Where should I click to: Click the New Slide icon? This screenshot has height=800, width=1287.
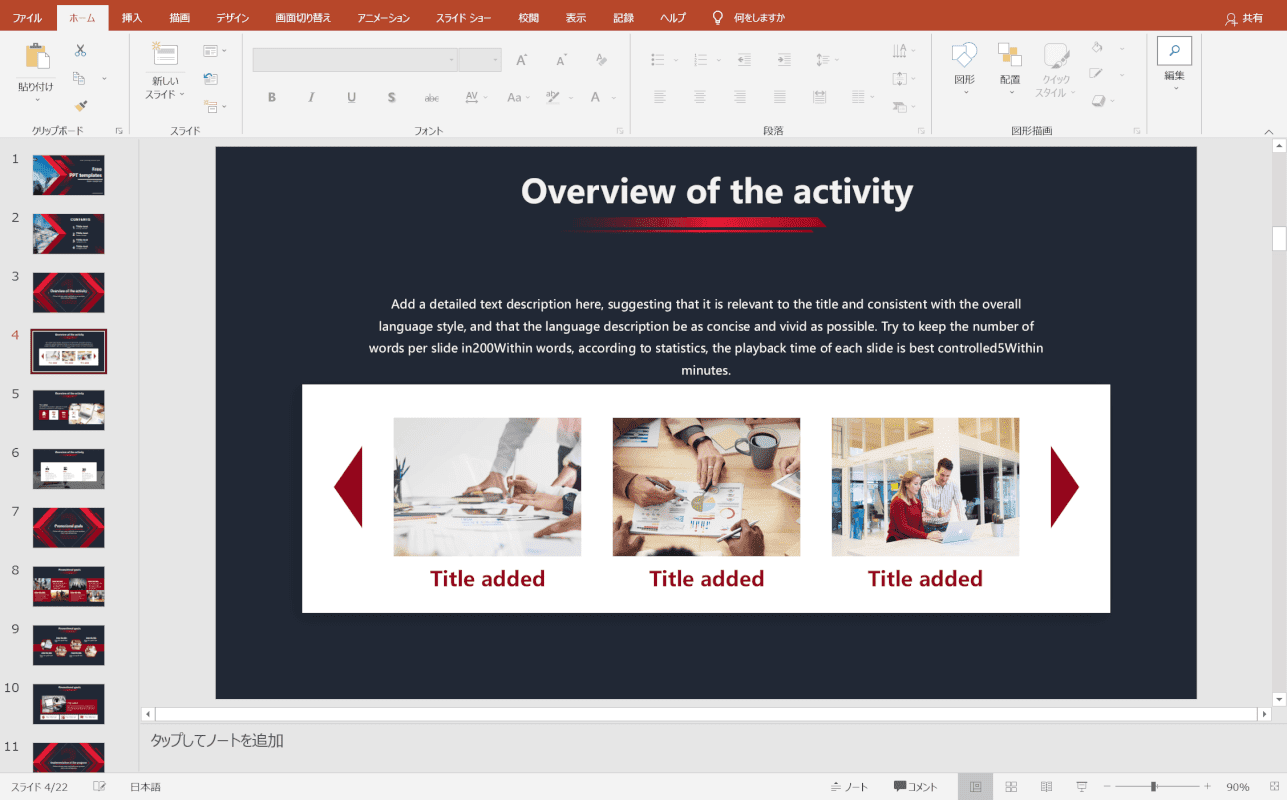coord(164,55)
